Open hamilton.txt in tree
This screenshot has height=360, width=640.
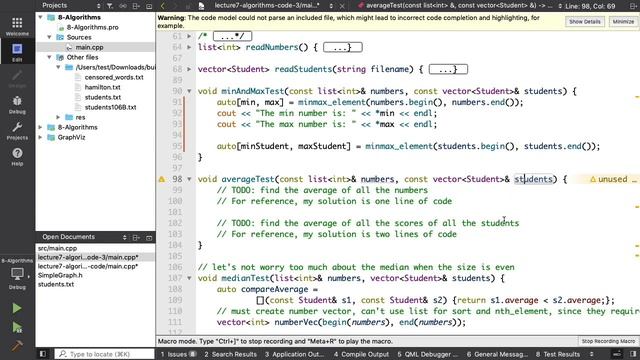coord(102,87)
